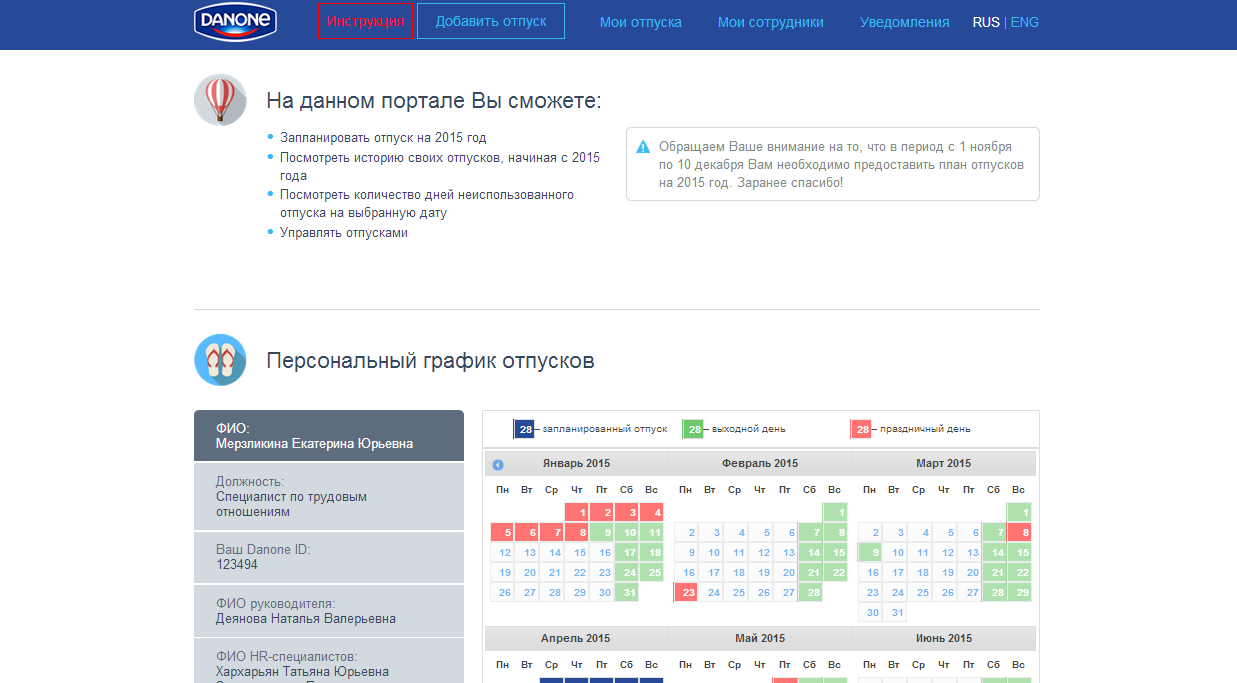Open Уведомления page
This screenshot has height=683, width=1237.
click(x=905, y=22)
